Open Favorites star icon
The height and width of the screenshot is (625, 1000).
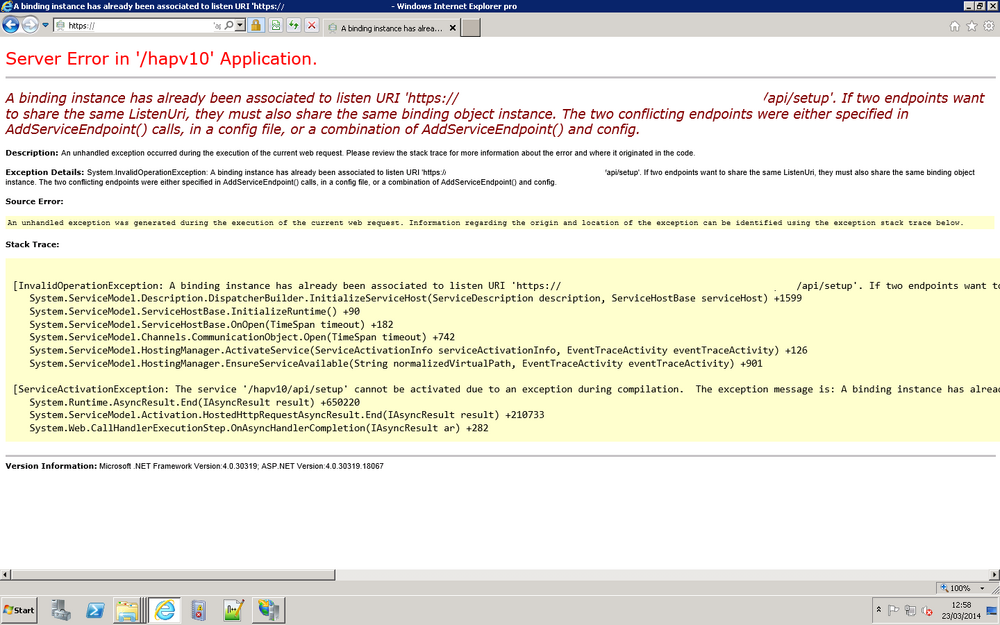point(971,26)
